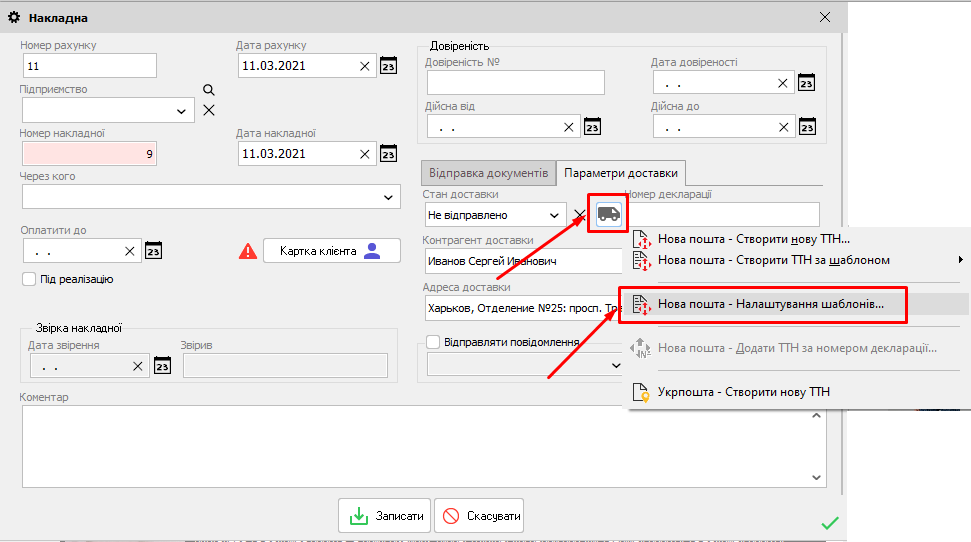Click the search magnifier next to Підприємство
This screenshot has width=971, height=542.
click(x=209, y=90)
